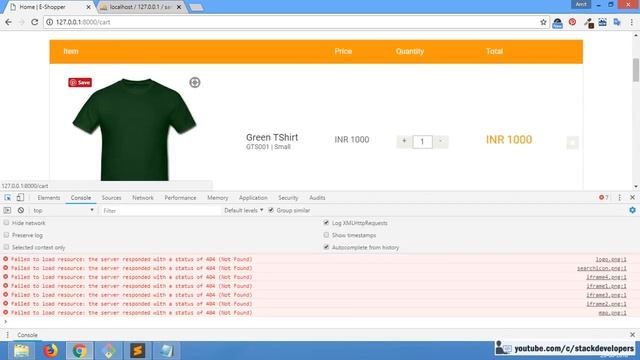Toggle the device toolbar icon in DevTools

coord(20,198)
